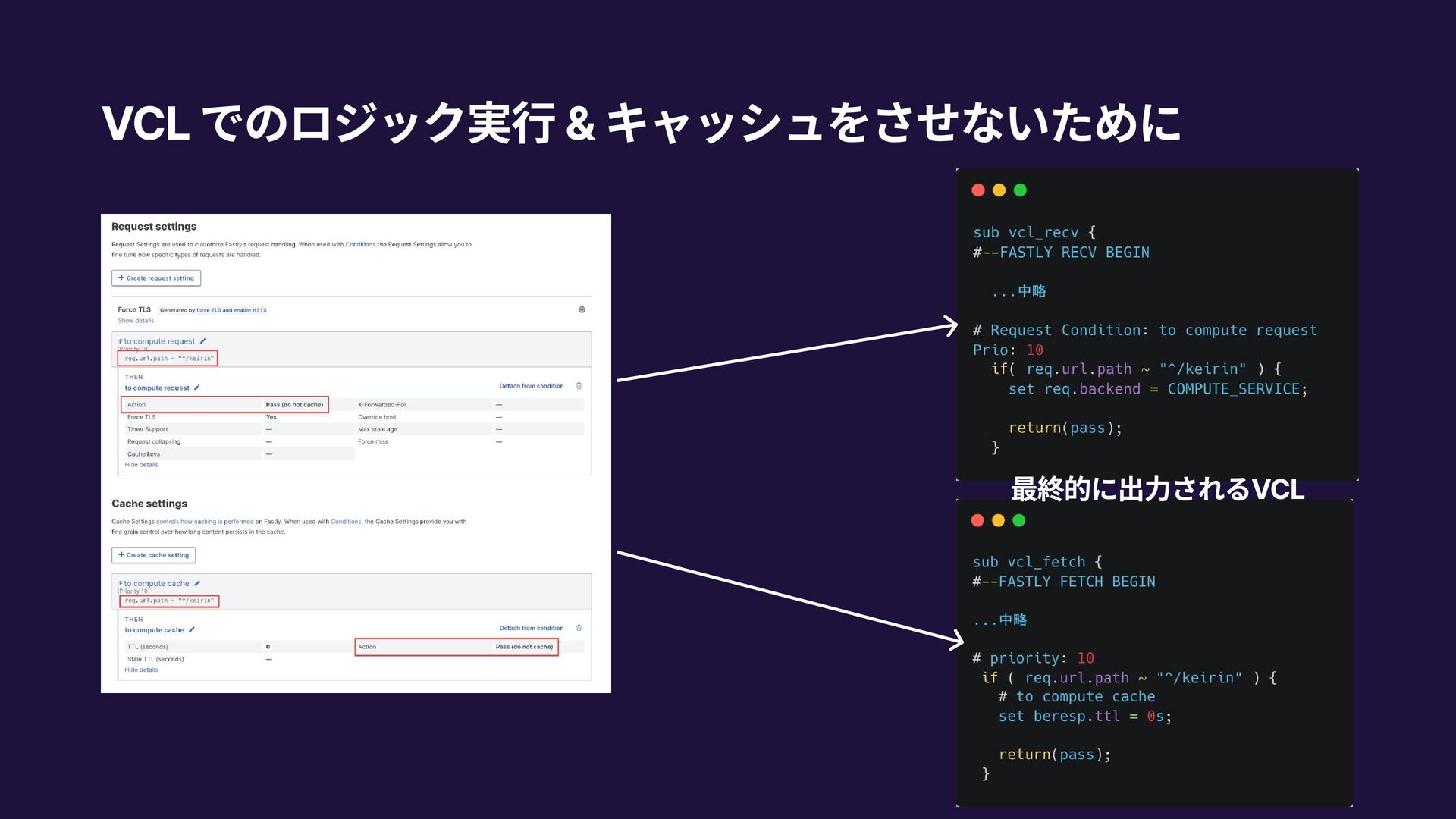Edit the 'to compute request' condition pencil icon
Viewport: 1456px width, 819px height.
(202, 341)
